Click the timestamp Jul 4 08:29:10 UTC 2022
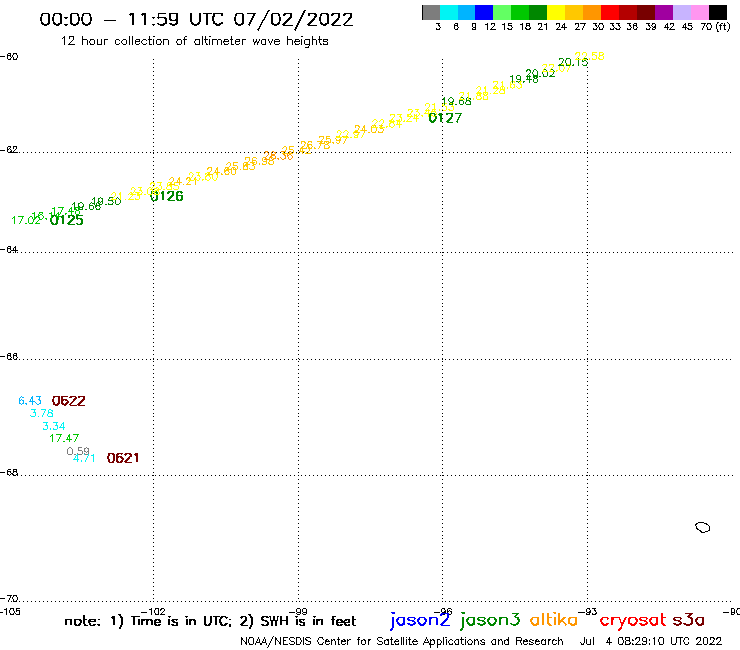 [x=651, y=642]
